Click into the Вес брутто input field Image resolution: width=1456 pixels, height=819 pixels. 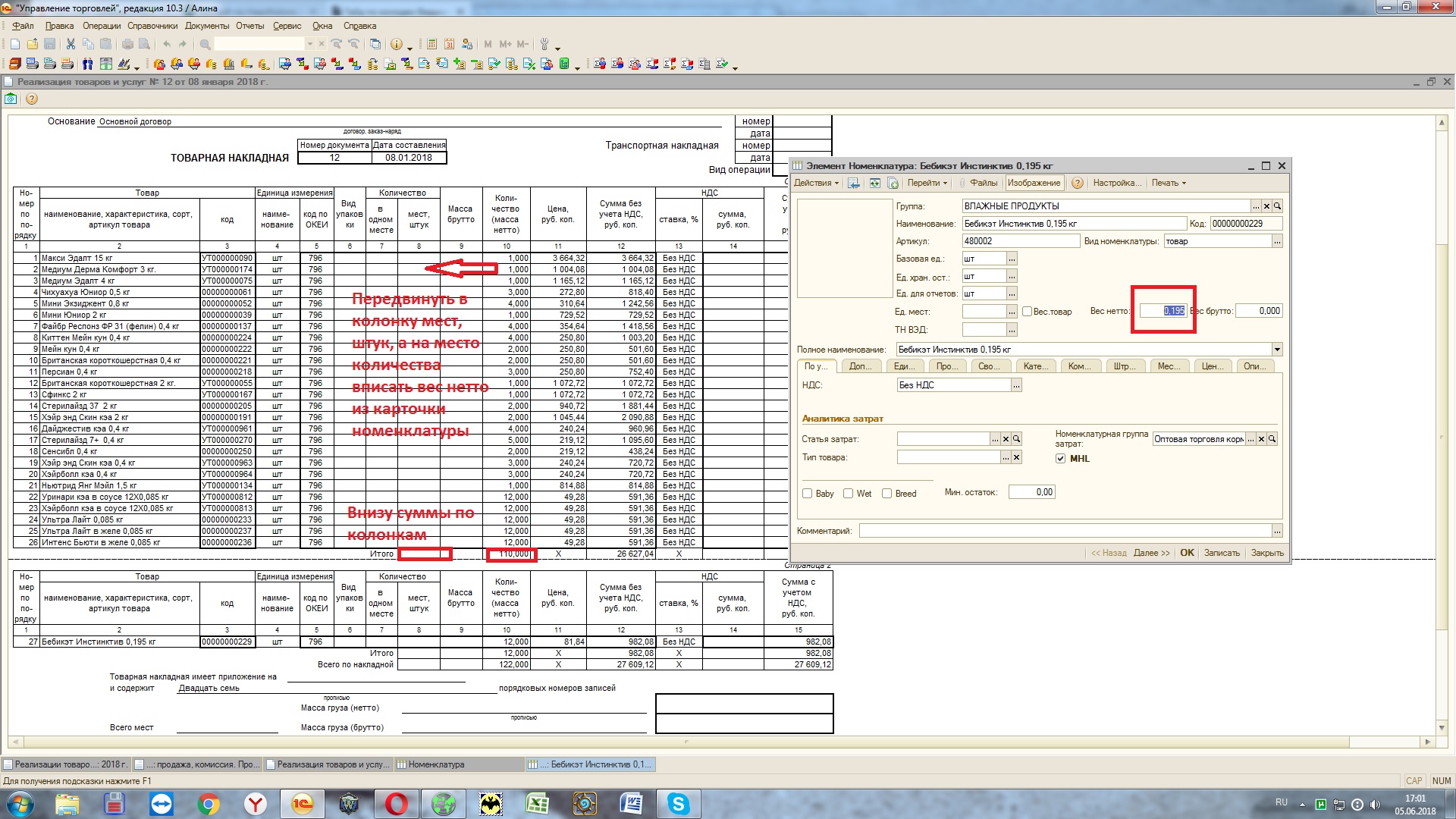1259,311
